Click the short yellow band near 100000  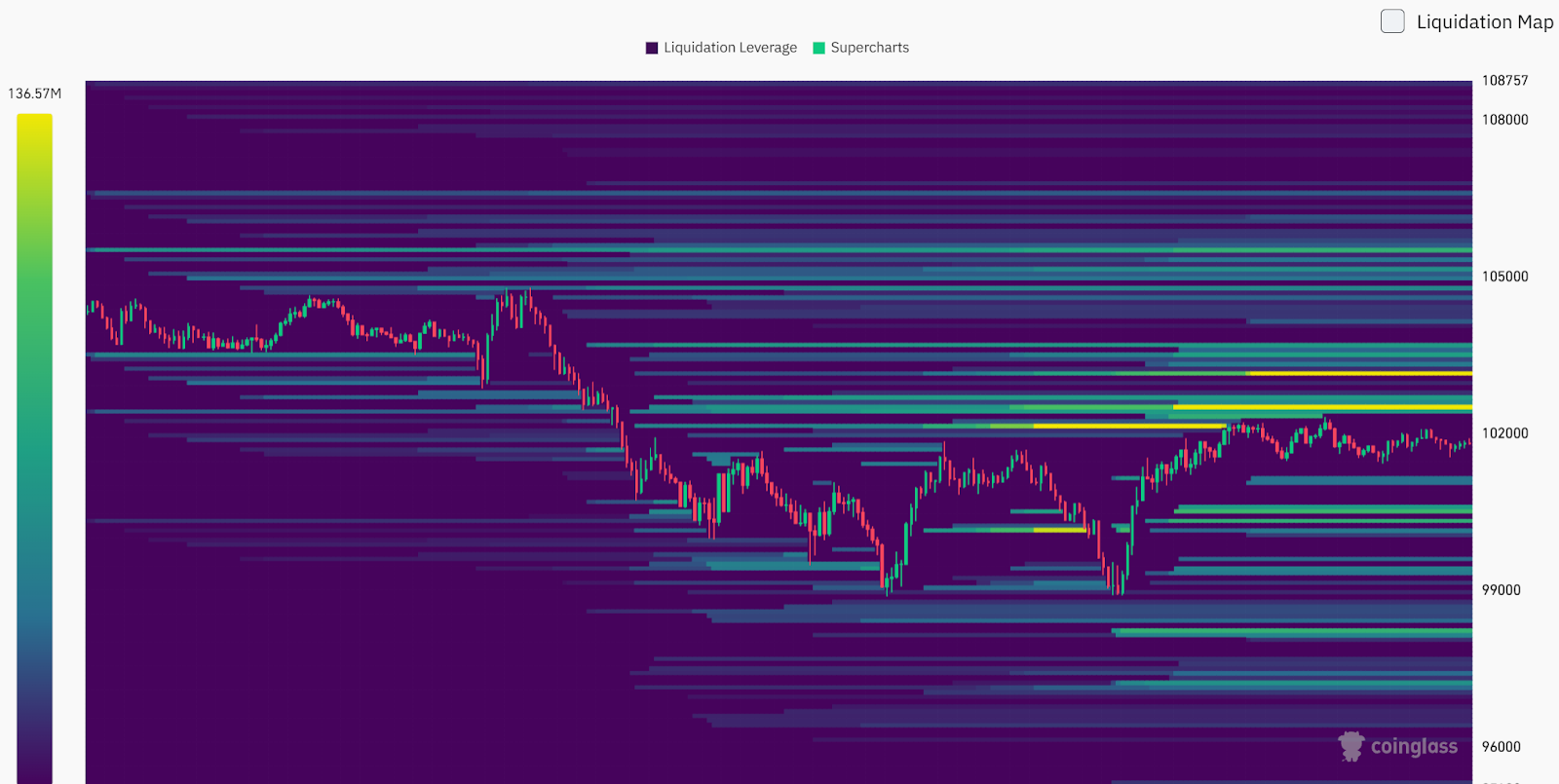coord(1059,530)
